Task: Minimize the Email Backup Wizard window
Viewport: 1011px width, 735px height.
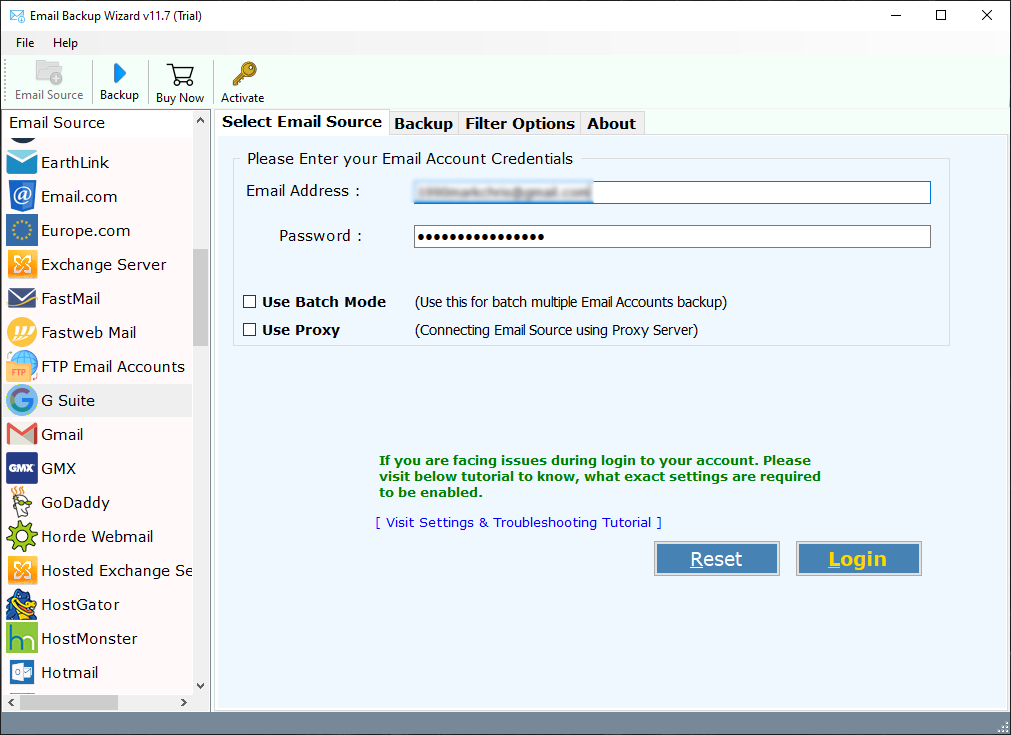Action: [x=896, y=15]
